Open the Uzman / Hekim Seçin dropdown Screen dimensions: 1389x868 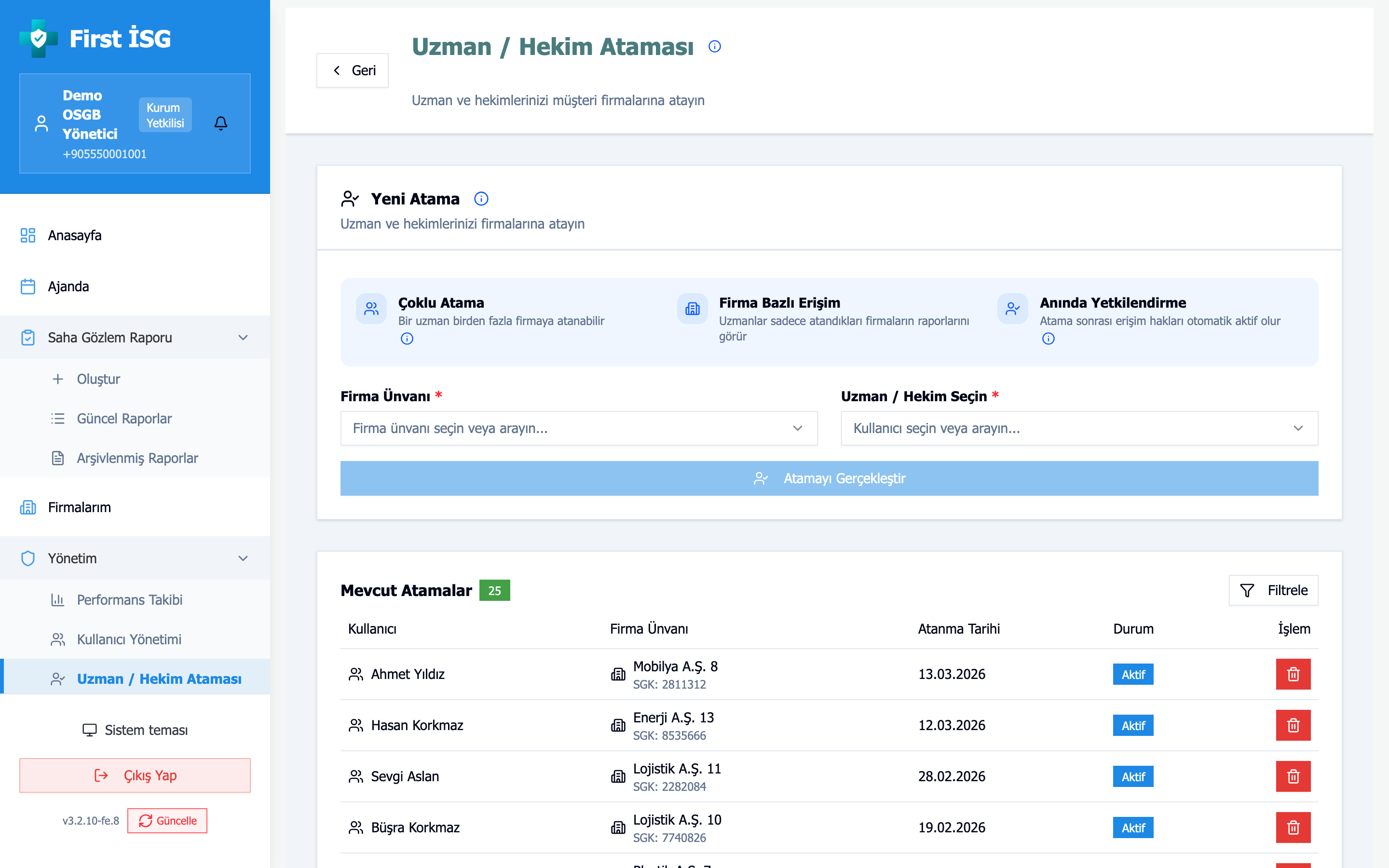[x=1079, y=428]
